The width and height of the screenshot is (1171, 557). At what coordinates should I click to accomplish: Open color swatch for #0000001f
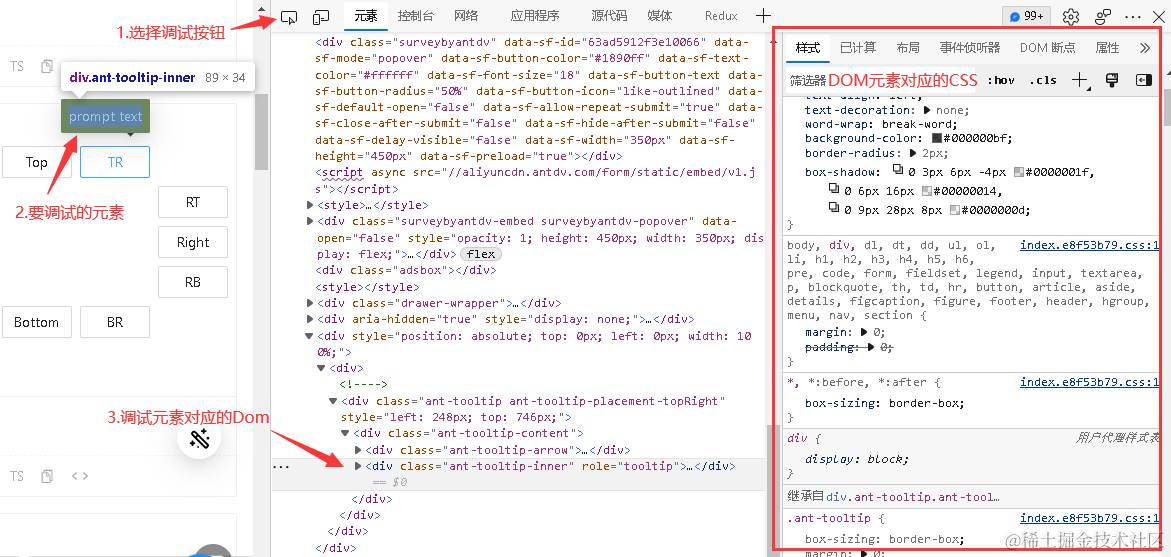1018,172
